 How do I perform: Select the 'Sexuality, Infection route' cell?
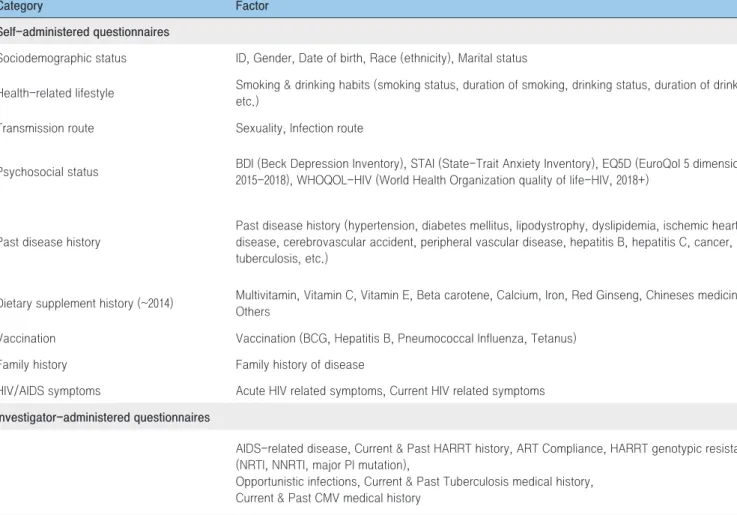coord(299,128)
